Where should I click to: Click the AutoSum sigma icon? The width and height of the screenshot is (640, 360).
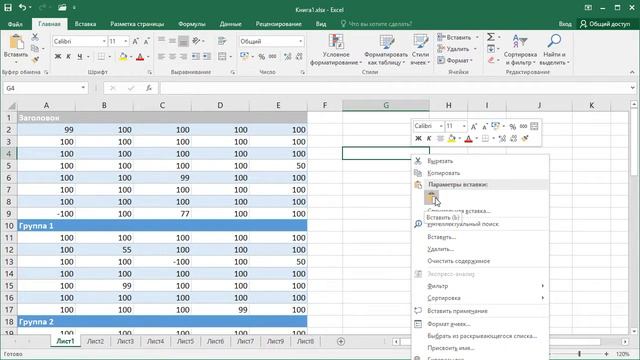491,37
